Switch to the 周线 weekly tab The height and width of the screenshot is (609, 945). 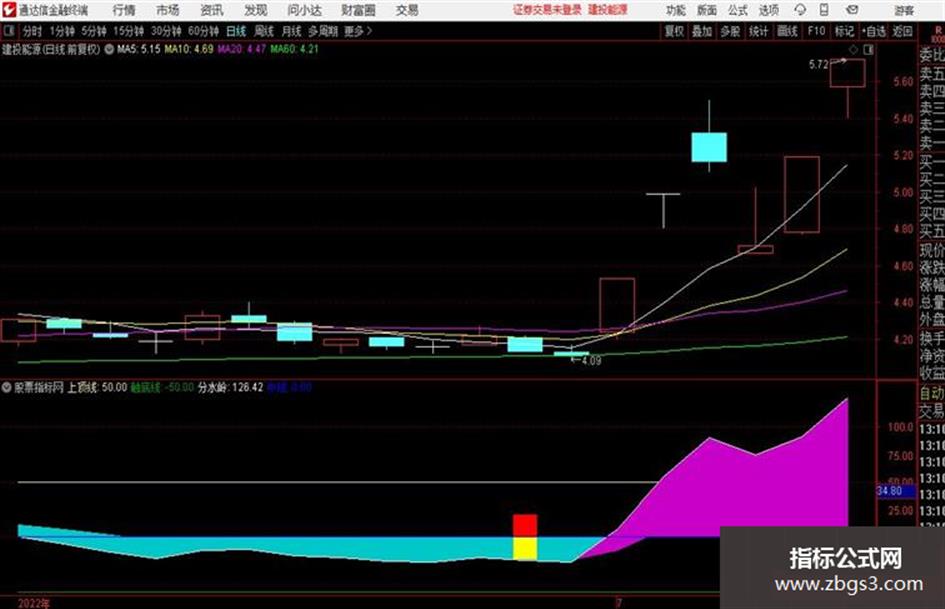coord(264,31)
